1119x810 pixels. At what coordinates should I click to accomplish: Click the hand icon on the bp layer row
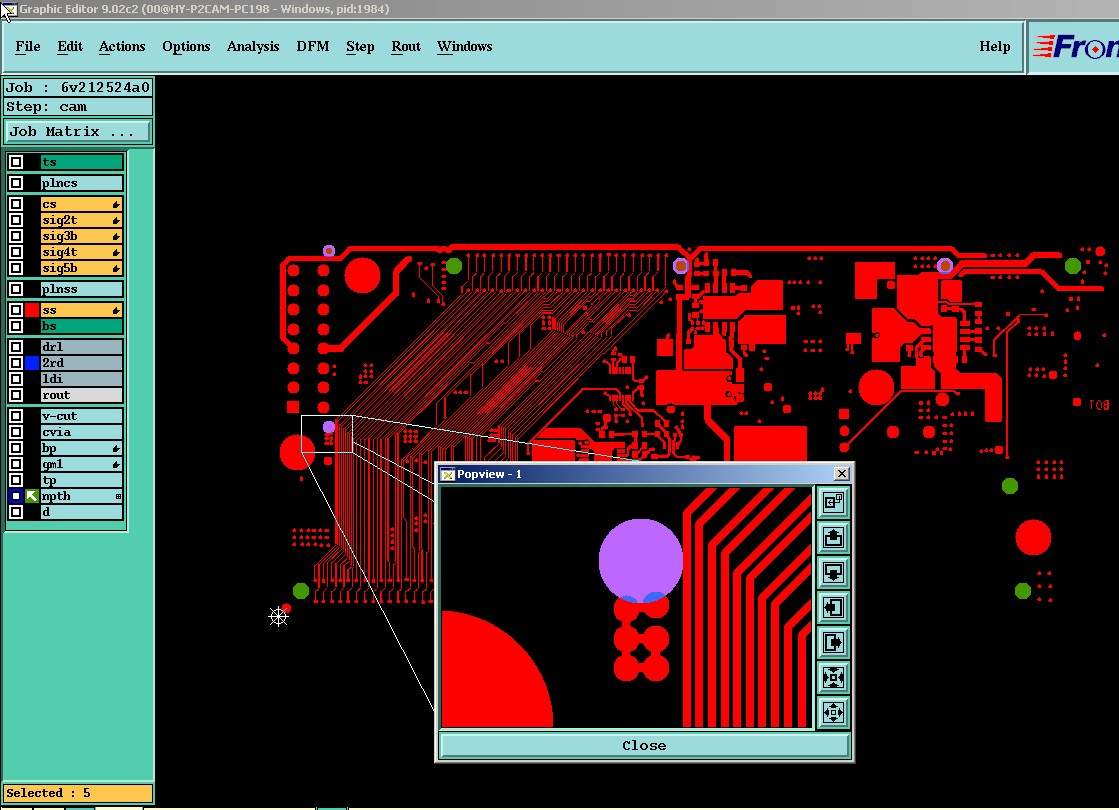(116, 449)
